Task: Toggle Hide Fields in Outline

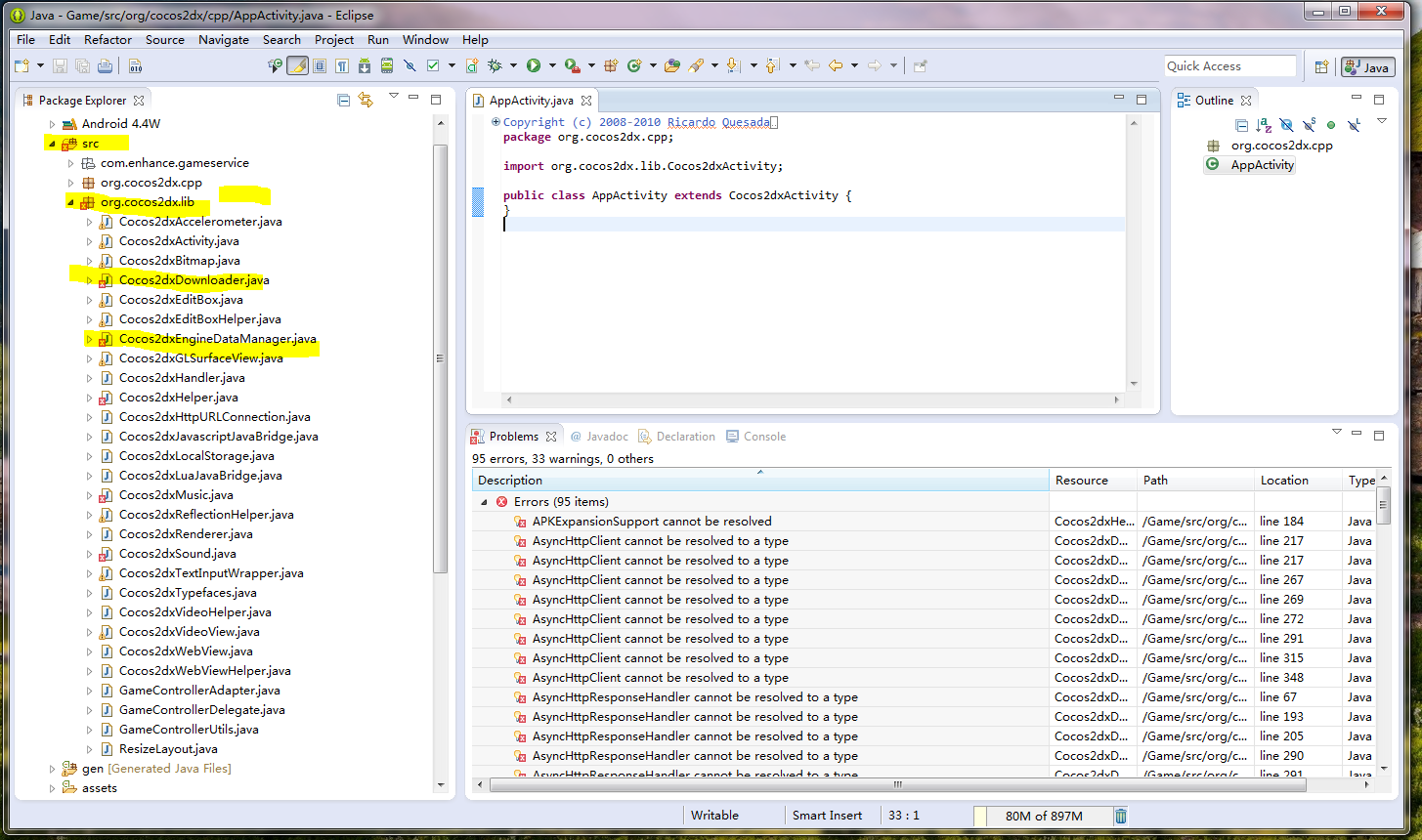Action: coord(1286,125)
